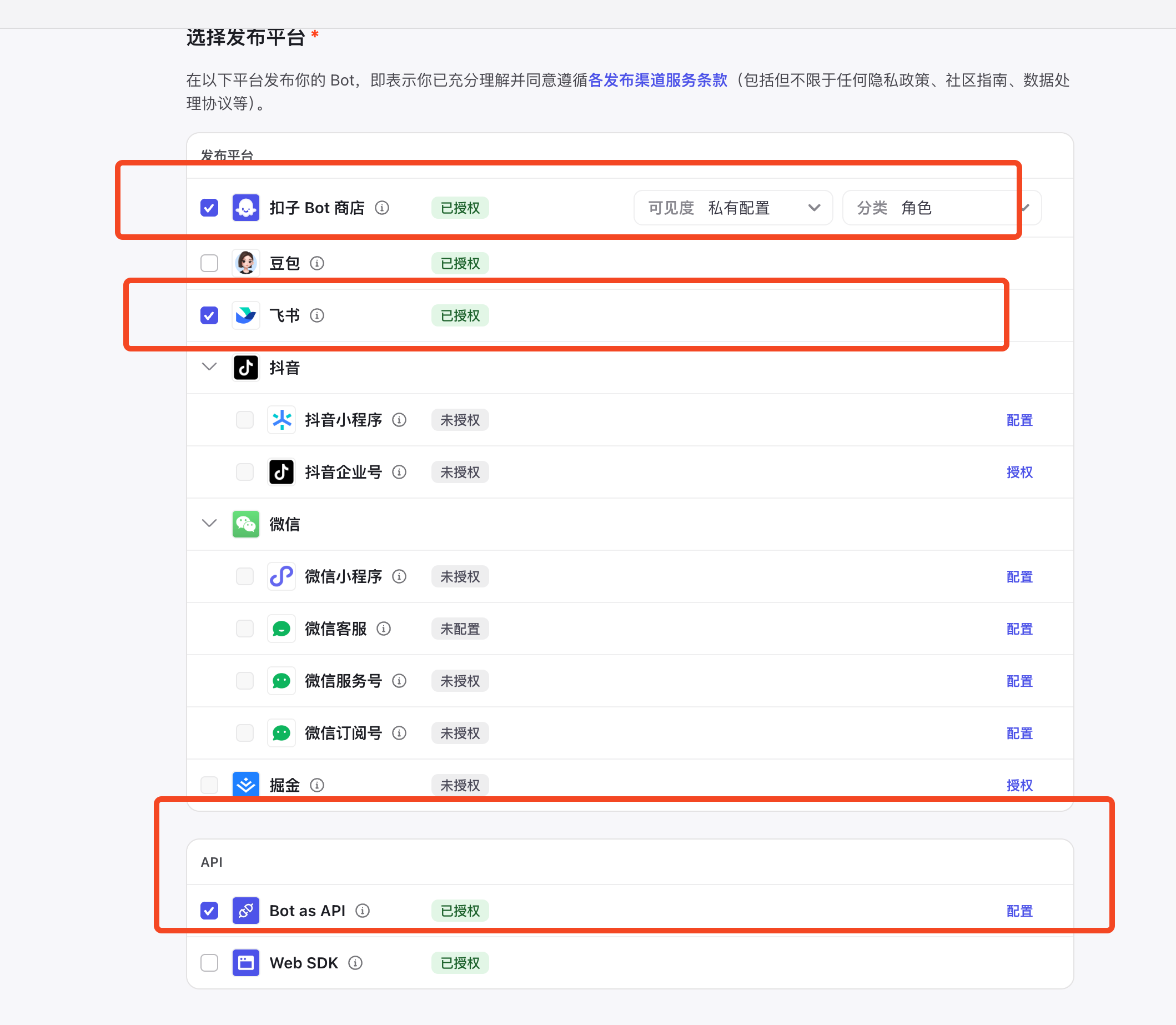Screen dimensions: 1176x1025
Task: Show info tooltip for 微信订阅号
Action: pyautogui.click(x=399, y=733)
